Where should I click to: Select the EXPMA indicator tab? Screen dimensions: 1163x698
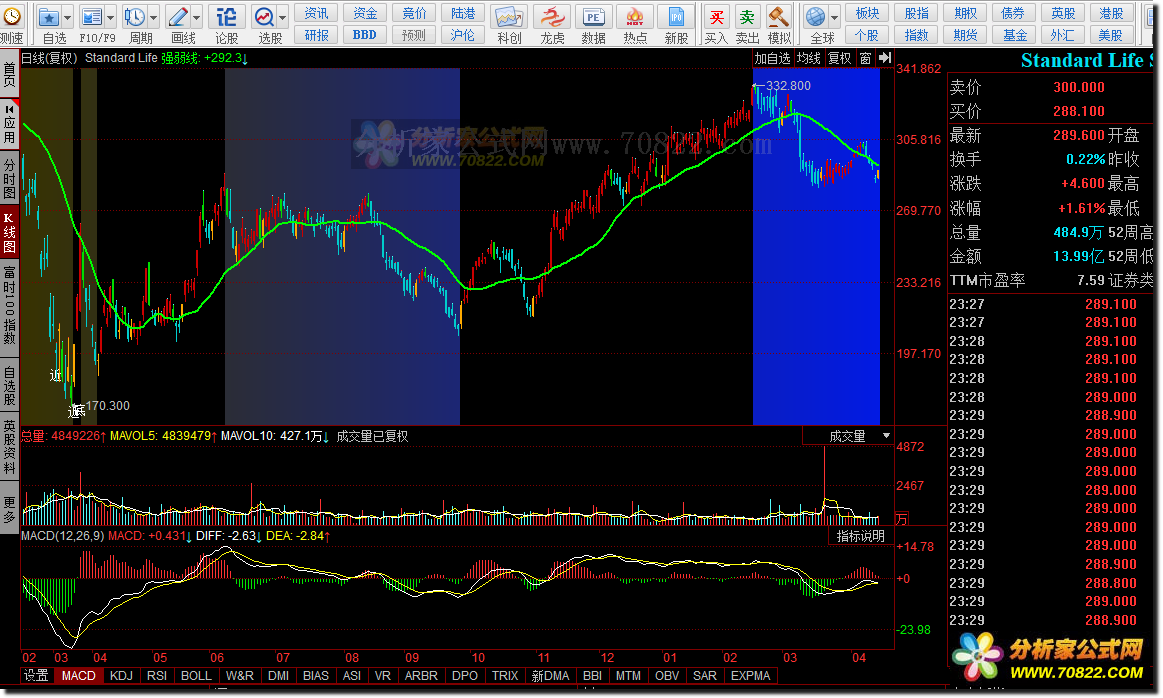point(751,676)
